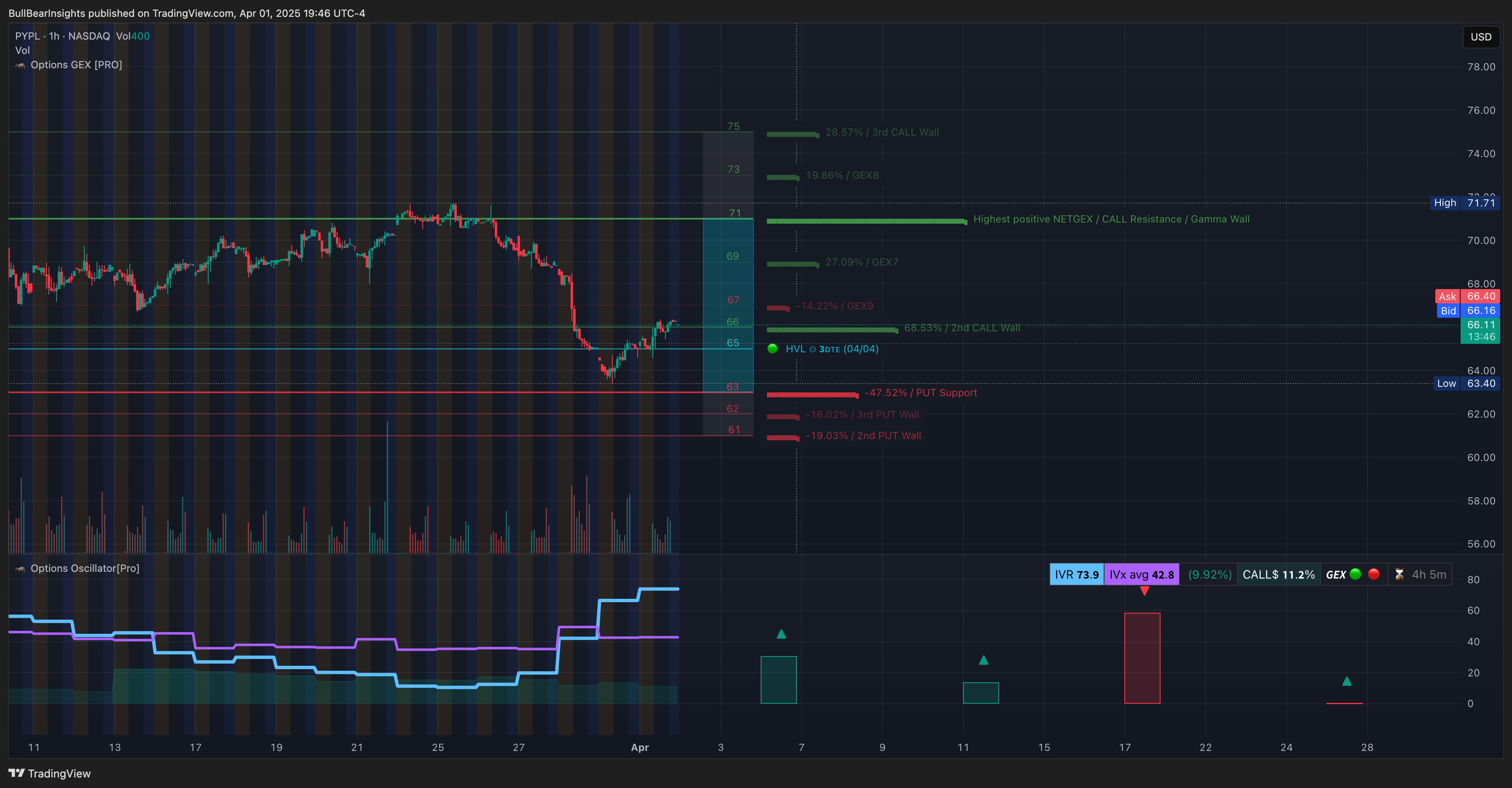The height and width of the screenshot is (788, 1512).
Task: Click the Low 63.40 price label
Action: [x=1466, y=383]
